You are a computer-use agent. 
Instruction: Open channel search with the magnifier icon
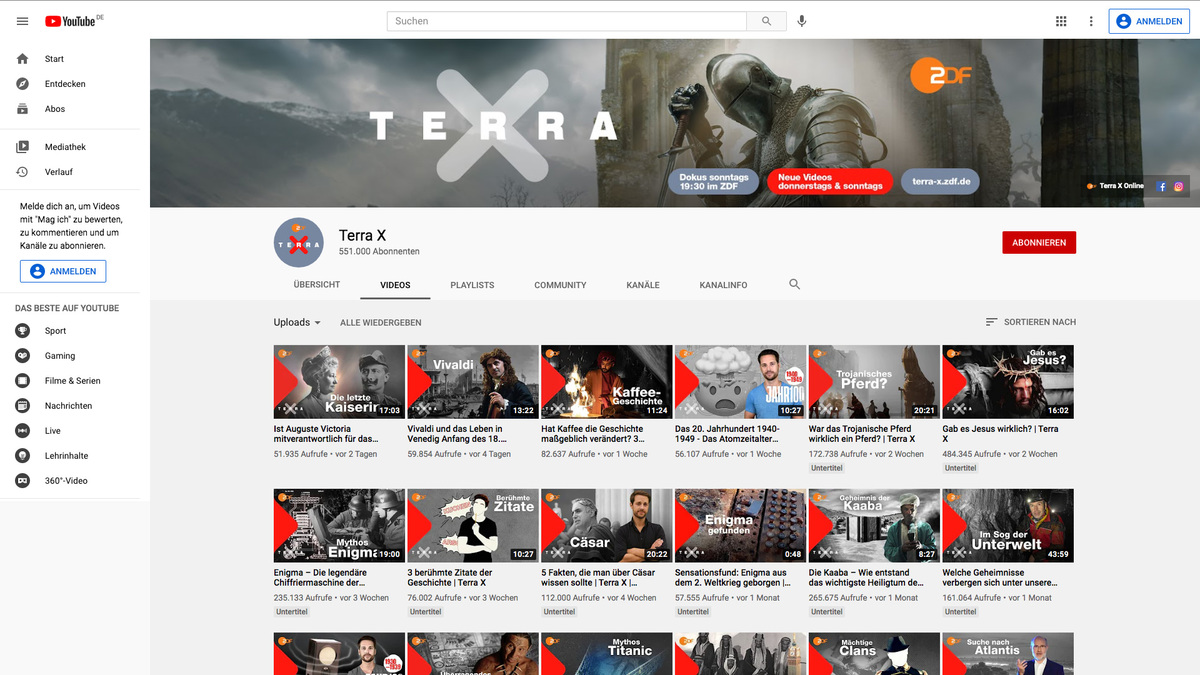click(x=794, y=284)
